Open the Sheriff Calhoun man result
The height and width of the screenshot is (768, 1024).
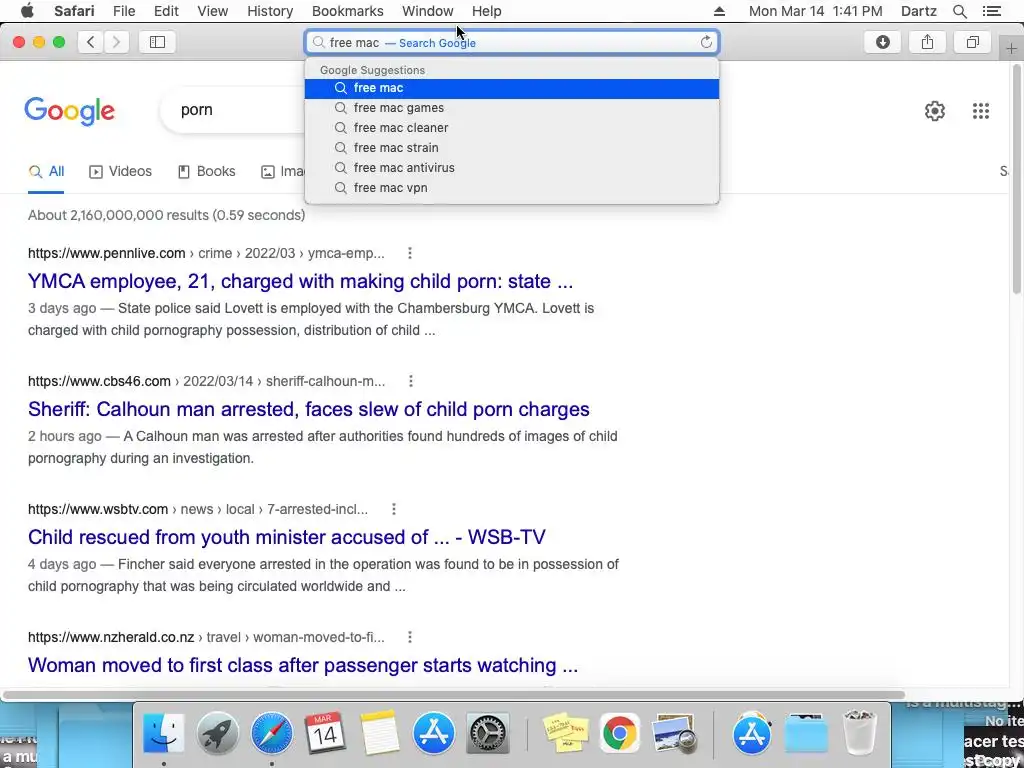point(309,409)
